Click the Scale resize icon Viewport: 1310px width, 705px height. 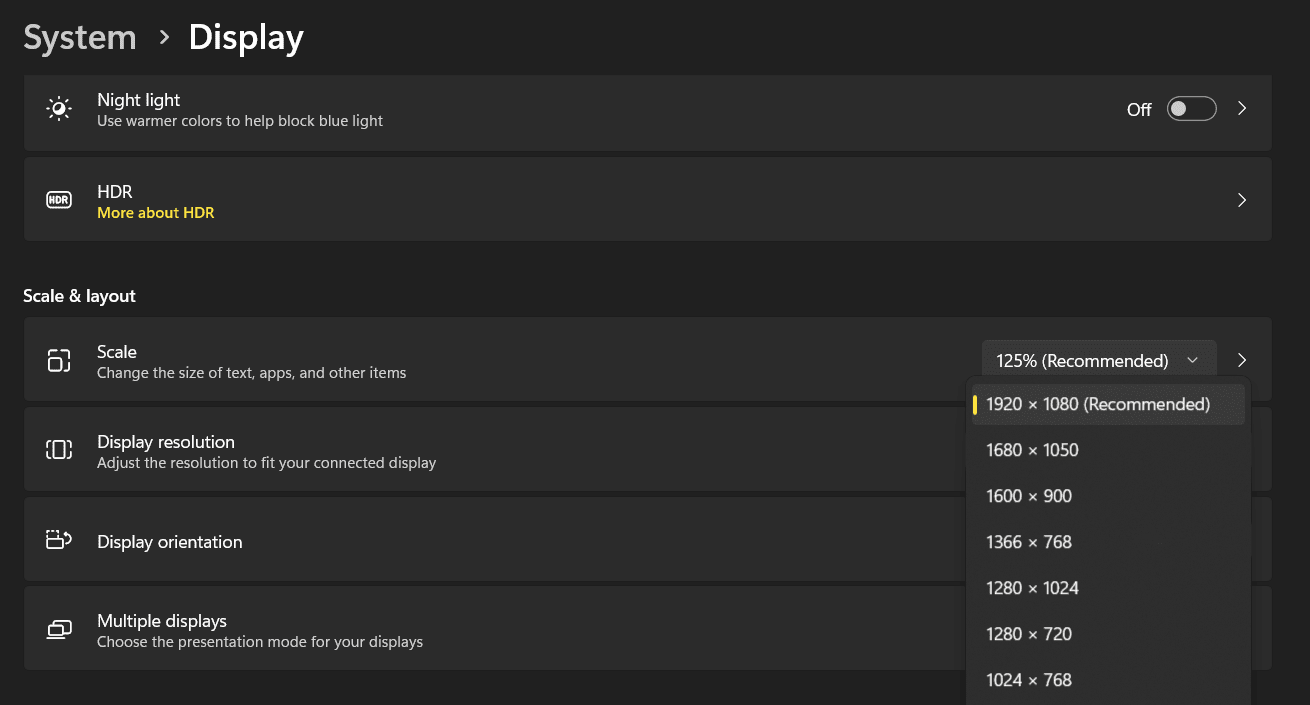coord(58,360)
